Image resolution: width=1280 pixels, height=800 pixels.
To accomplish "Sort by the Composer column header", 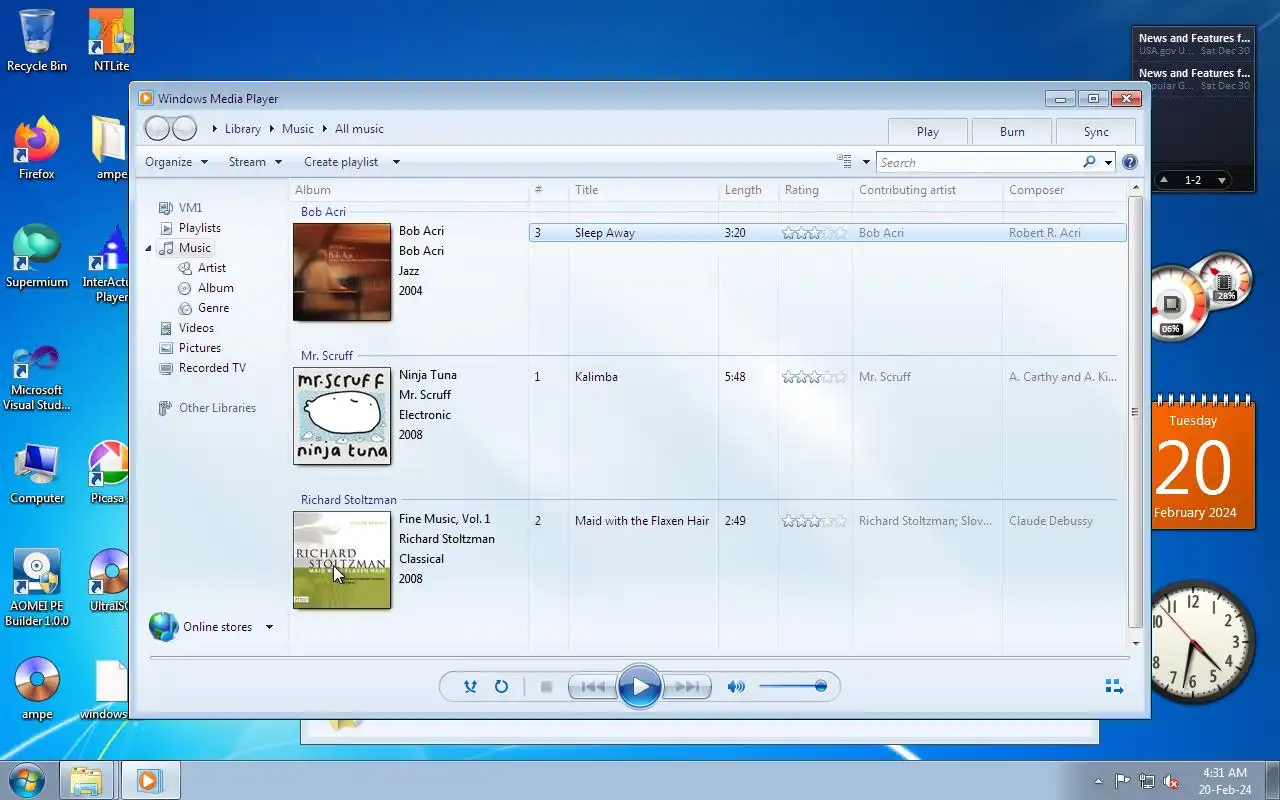I will [x=1064, y=190].
